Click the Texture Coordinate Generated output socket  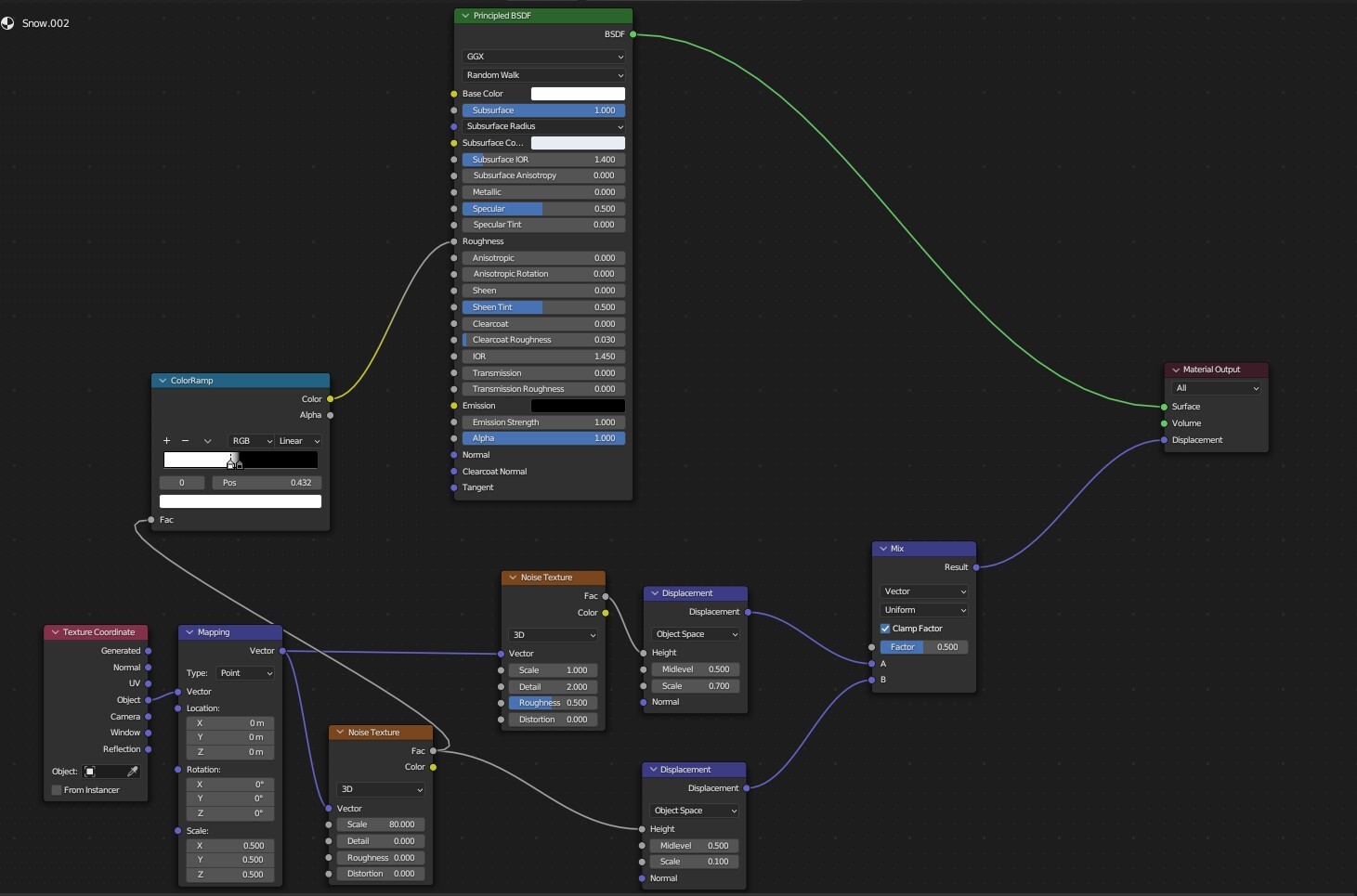[x=148, y=651]
